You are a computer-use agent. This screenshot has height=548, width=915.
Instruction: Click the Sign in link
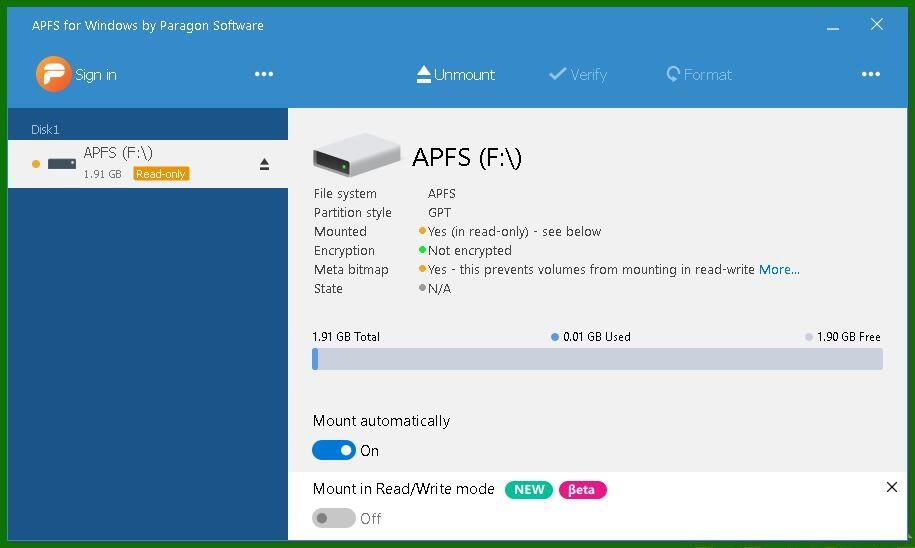pyautogui.click(x=95, y=75)
